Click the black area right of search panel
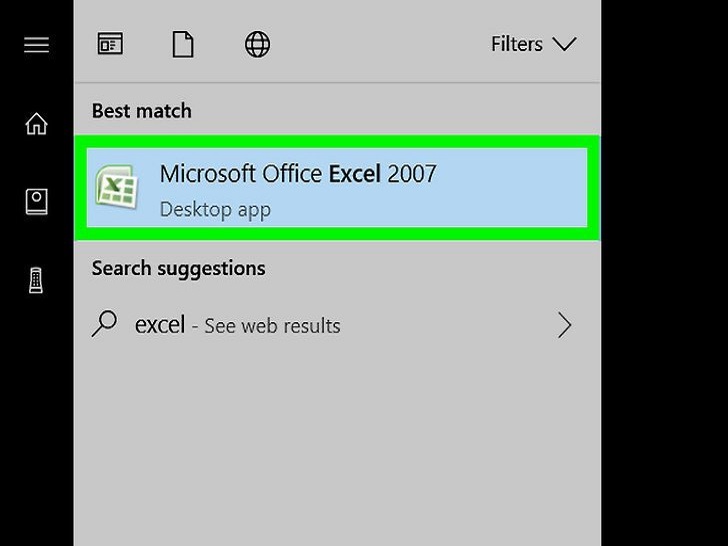 coord(664,273)
